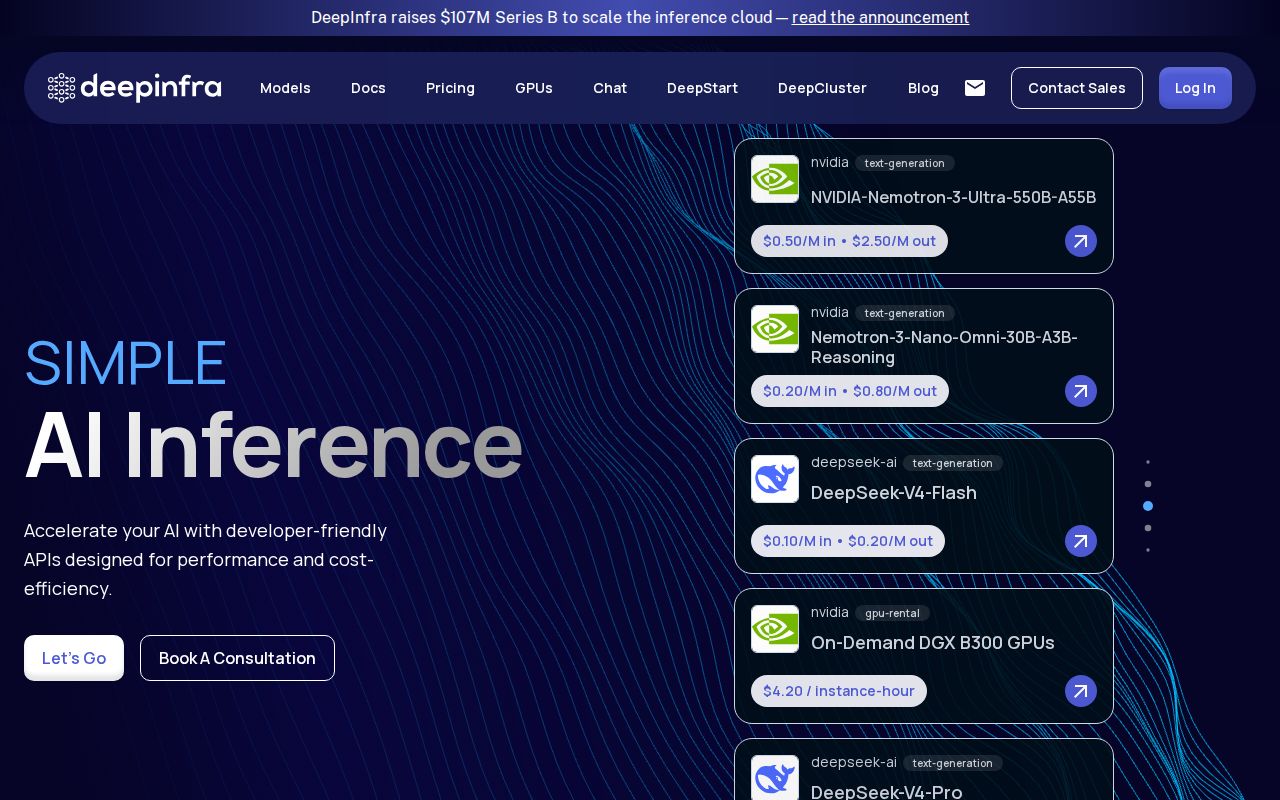The image size is (1280, 800).
Task: Click DeepSeek whale logo on V4-Flash card
Action: (775, 479)
